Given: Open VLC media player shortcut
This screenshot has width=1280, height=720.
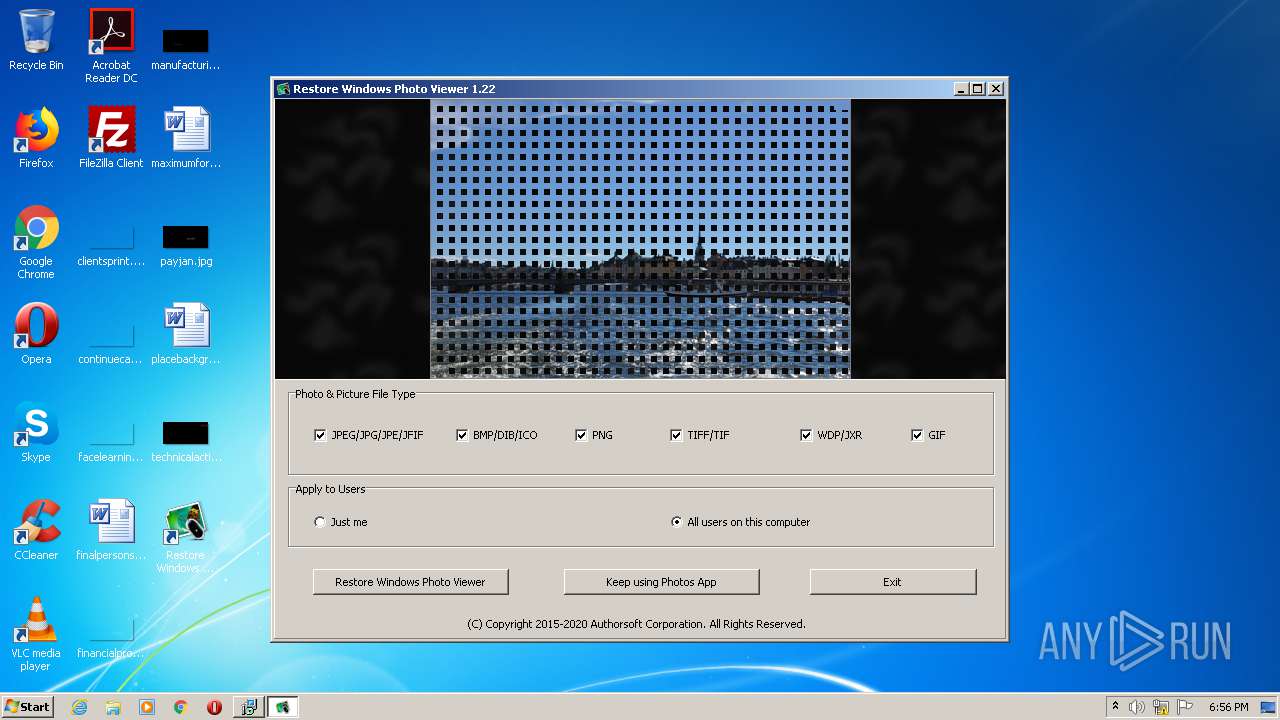Looking at the screenshot, I should [36, 634].
